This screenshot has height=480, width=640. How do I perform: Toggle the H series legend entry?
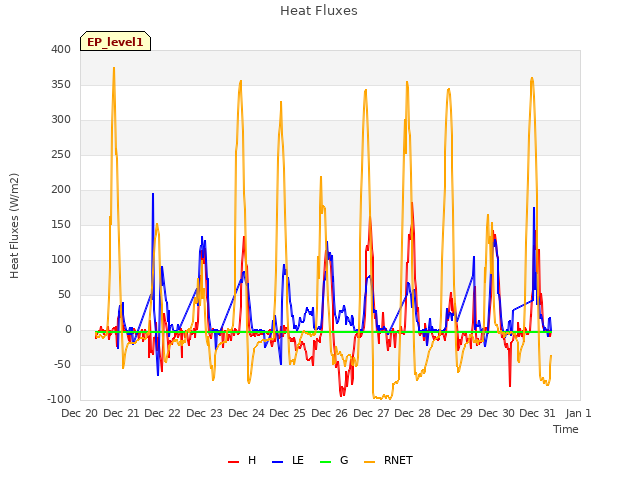click(x=242, y=460)
